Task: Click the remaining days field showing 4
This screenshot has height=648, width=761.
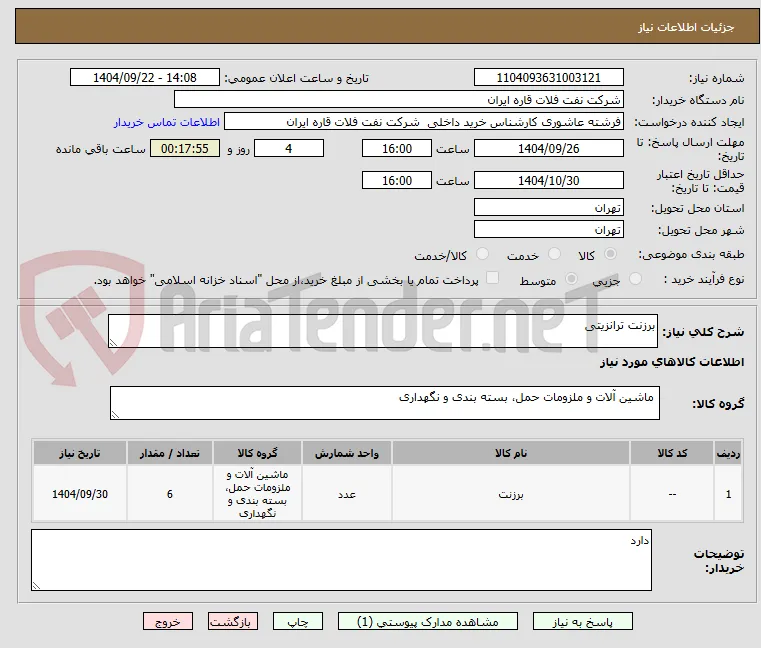Action: (289, 148)
